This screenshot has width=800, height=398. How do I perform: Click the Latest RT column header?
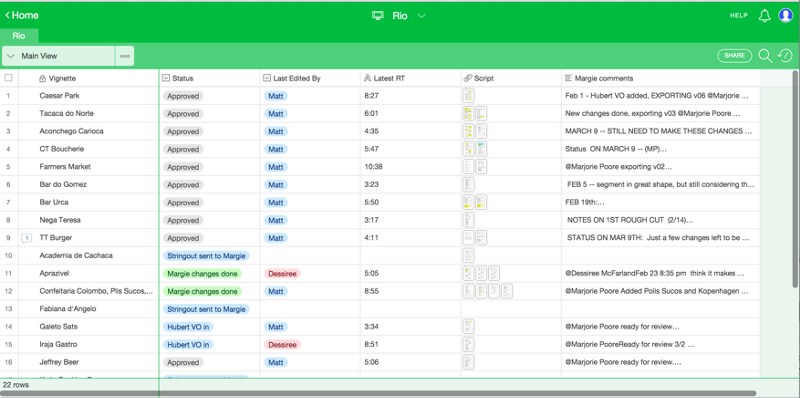[411, 78]
